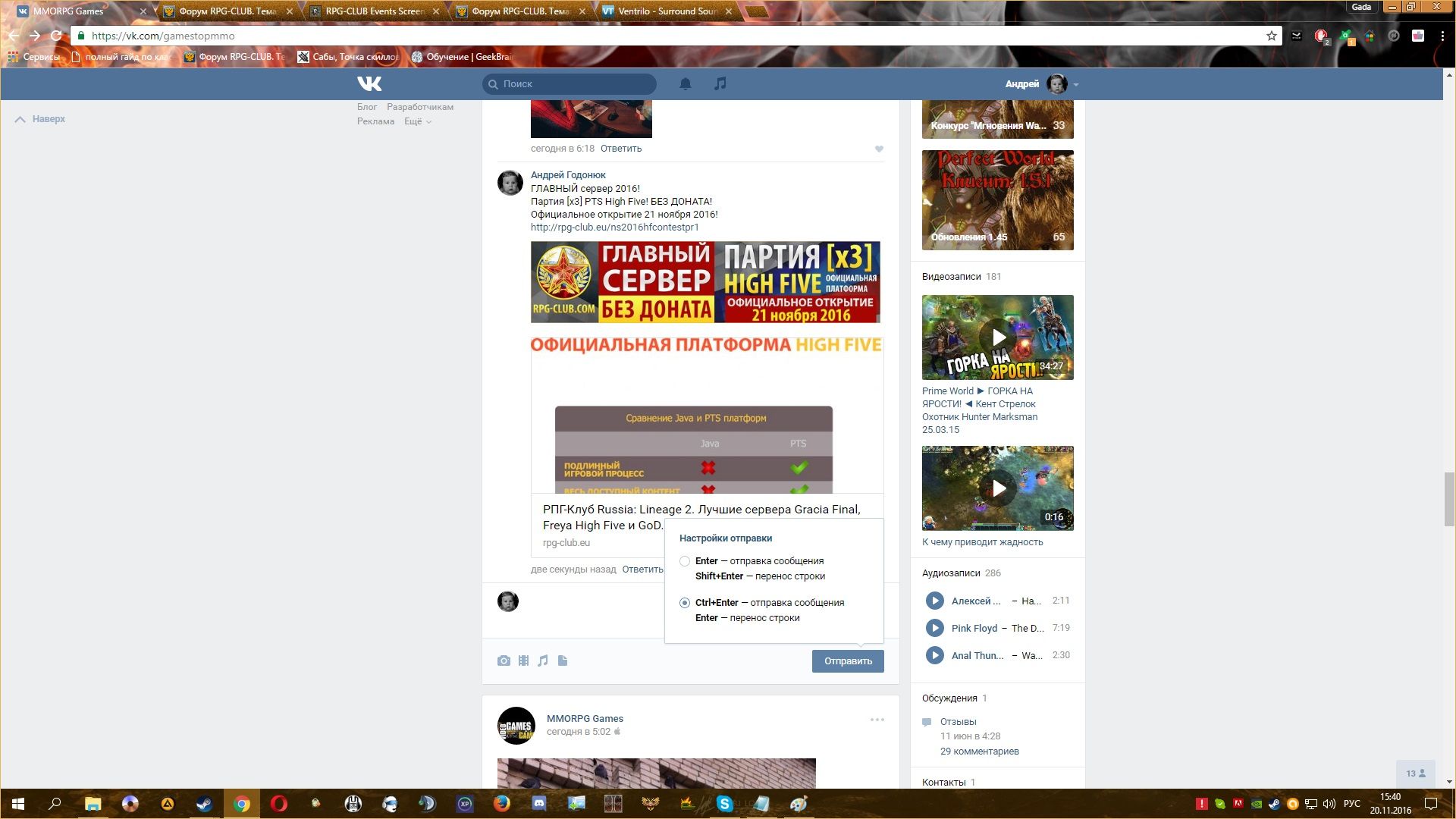Attach video using film strip icon
The height and width of the screenshot is (819, 1456).
click(523, 661)
